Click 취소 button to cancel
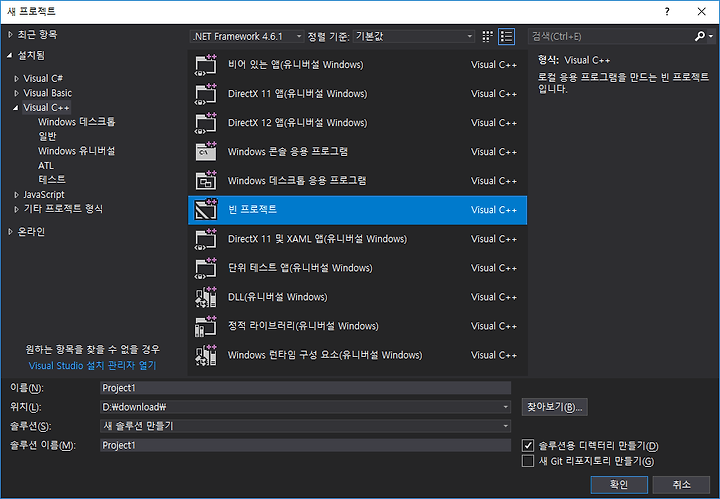Screen dimensions: 720x499 [x=681, y=484]
